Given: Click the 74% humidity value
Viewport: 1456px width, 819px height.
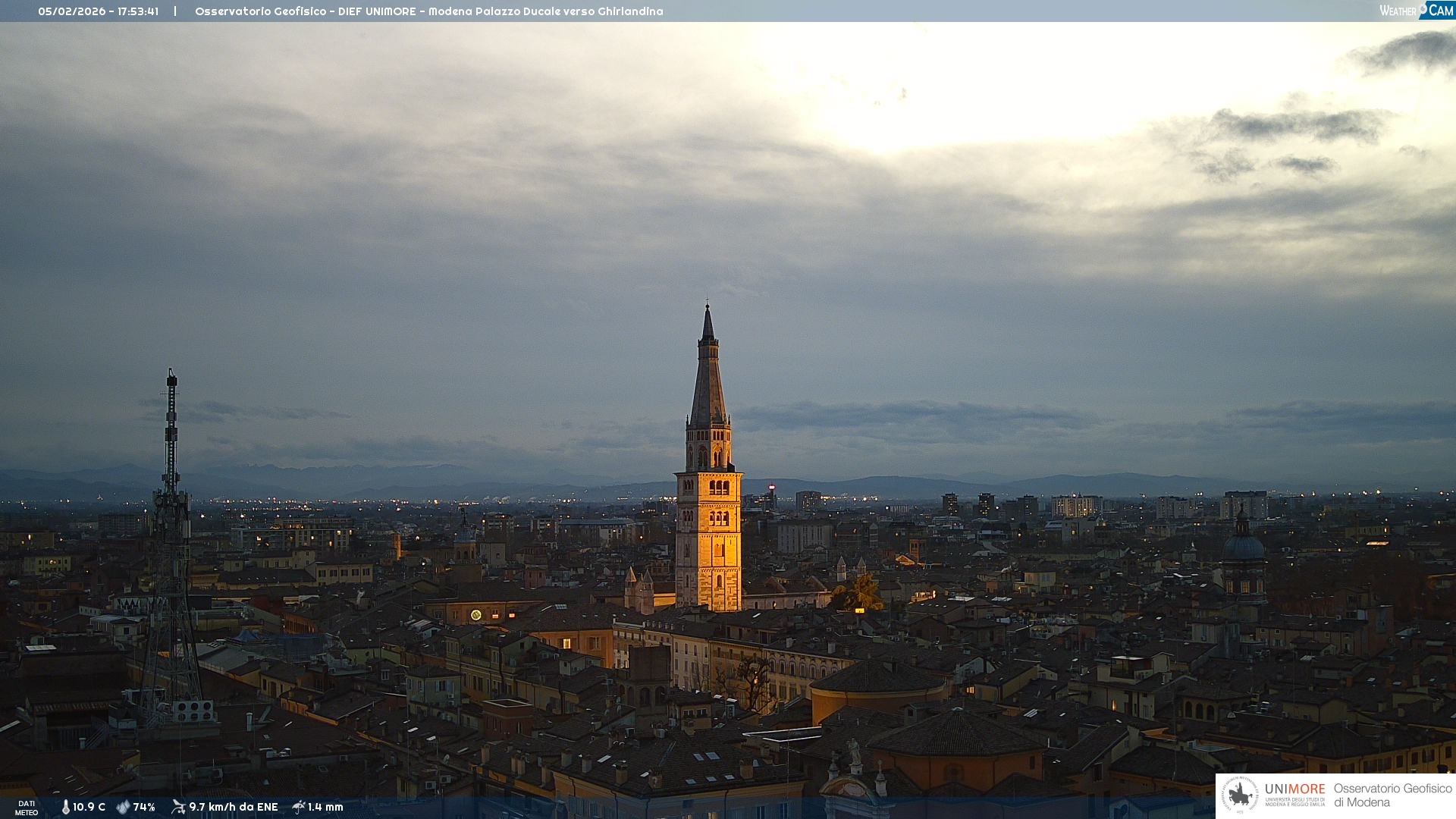Looking at the screenshot, I should (x=144, y=807).
